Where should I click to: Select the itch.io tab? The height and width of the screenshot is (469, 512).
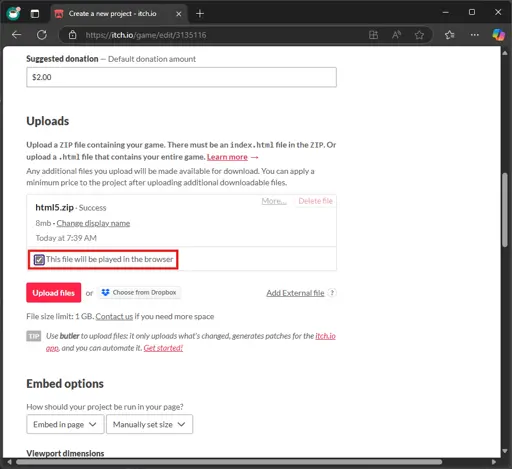pyautogui.click(x=120, y=14)
